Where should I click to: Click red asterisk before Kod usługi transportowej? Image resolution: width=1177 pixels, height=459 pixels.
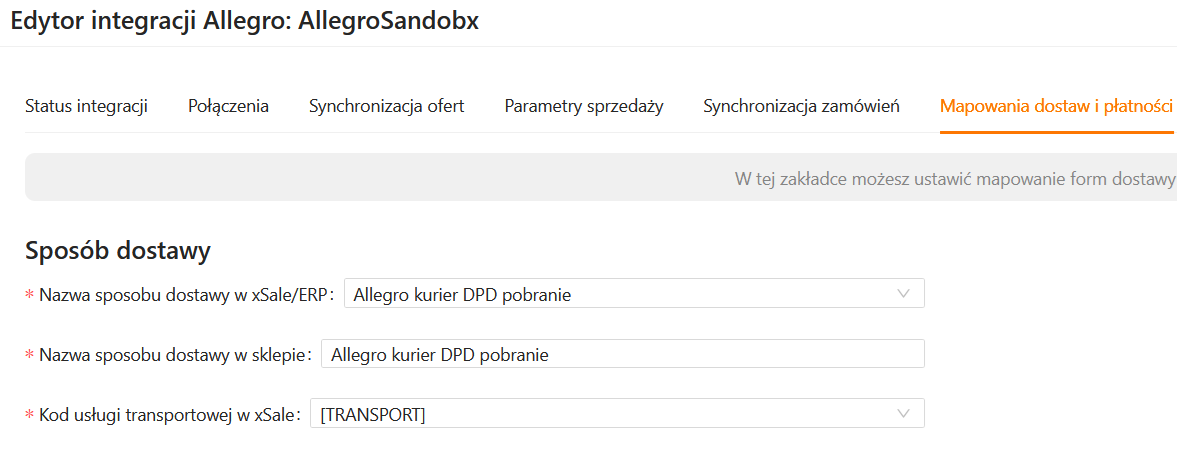click(x=30, y=416)
